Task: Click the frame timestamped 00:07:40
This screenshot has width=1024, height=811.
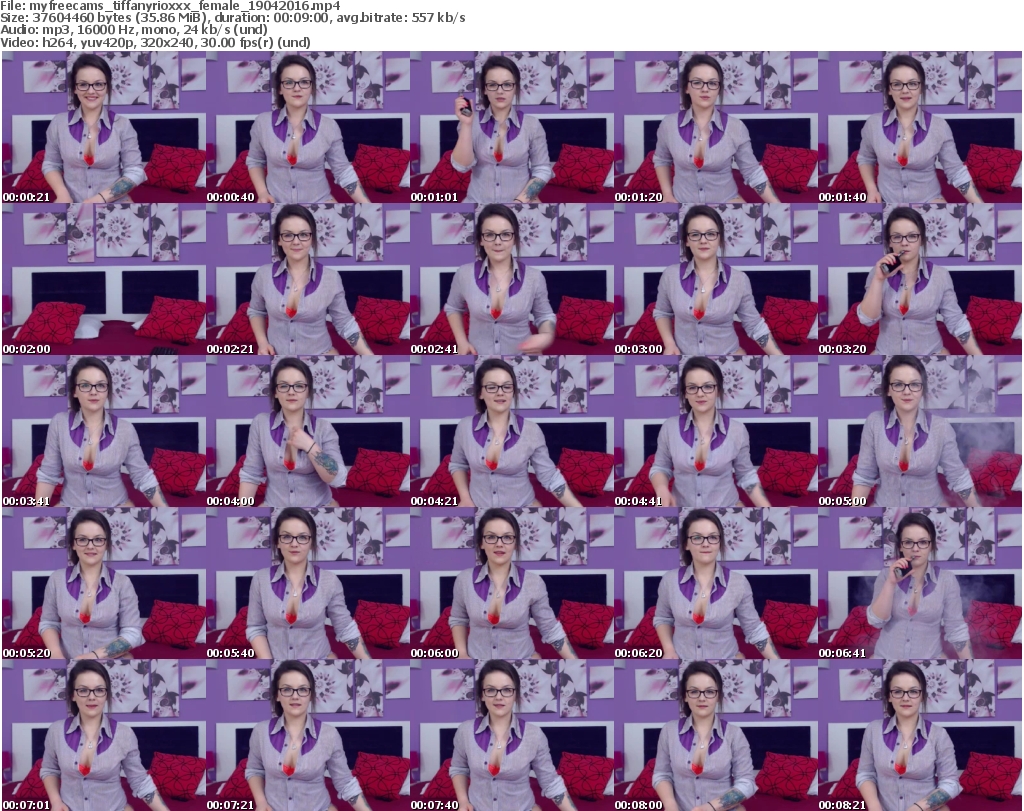Action: tap(512, 735)
